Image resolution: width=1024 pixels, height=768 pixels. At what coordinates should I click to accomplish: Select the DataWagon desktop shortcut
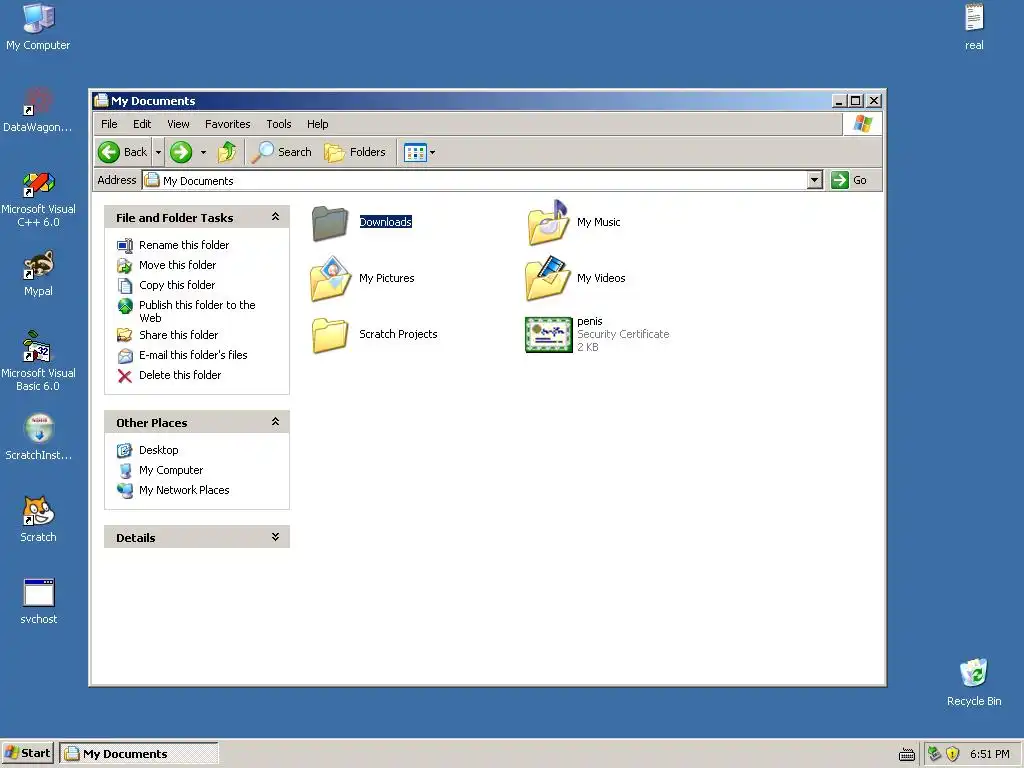38,101
